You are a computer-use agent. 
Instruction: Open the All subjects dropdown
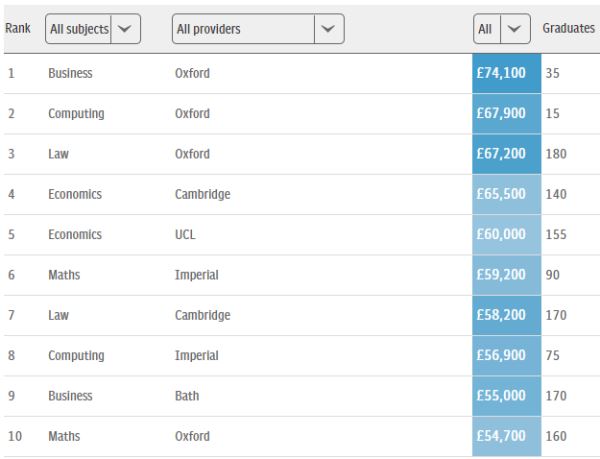pyautogui.click(x=93, y=29)
